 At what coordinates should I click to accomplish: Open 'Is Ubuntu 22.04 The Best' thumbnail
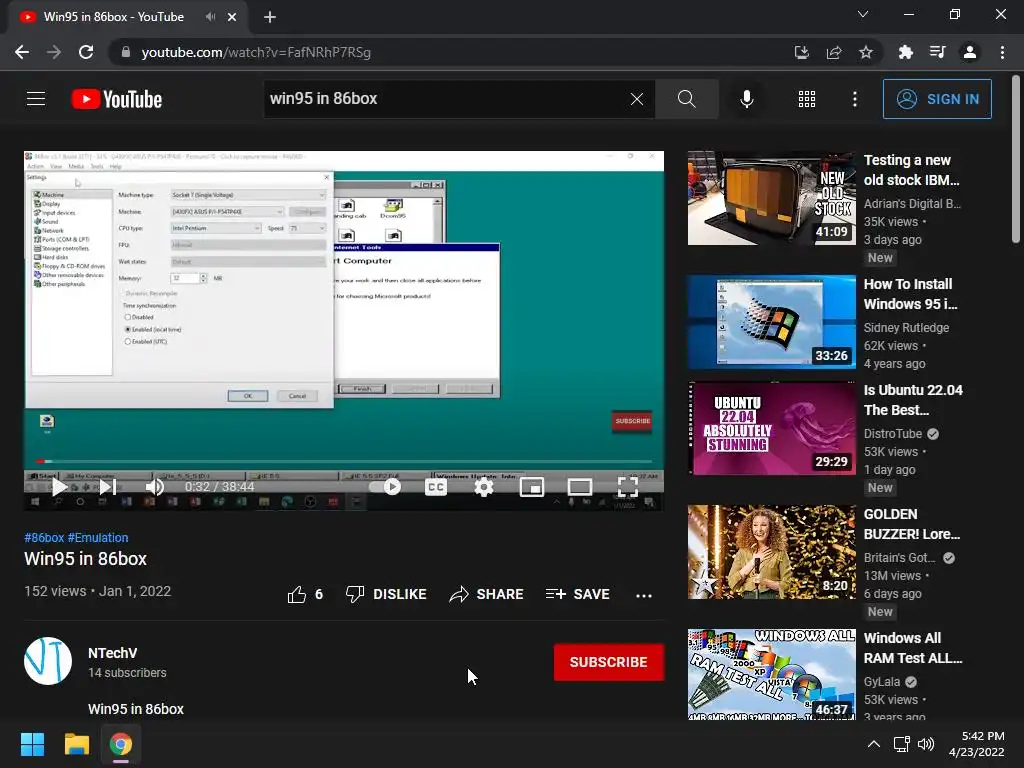771,428
